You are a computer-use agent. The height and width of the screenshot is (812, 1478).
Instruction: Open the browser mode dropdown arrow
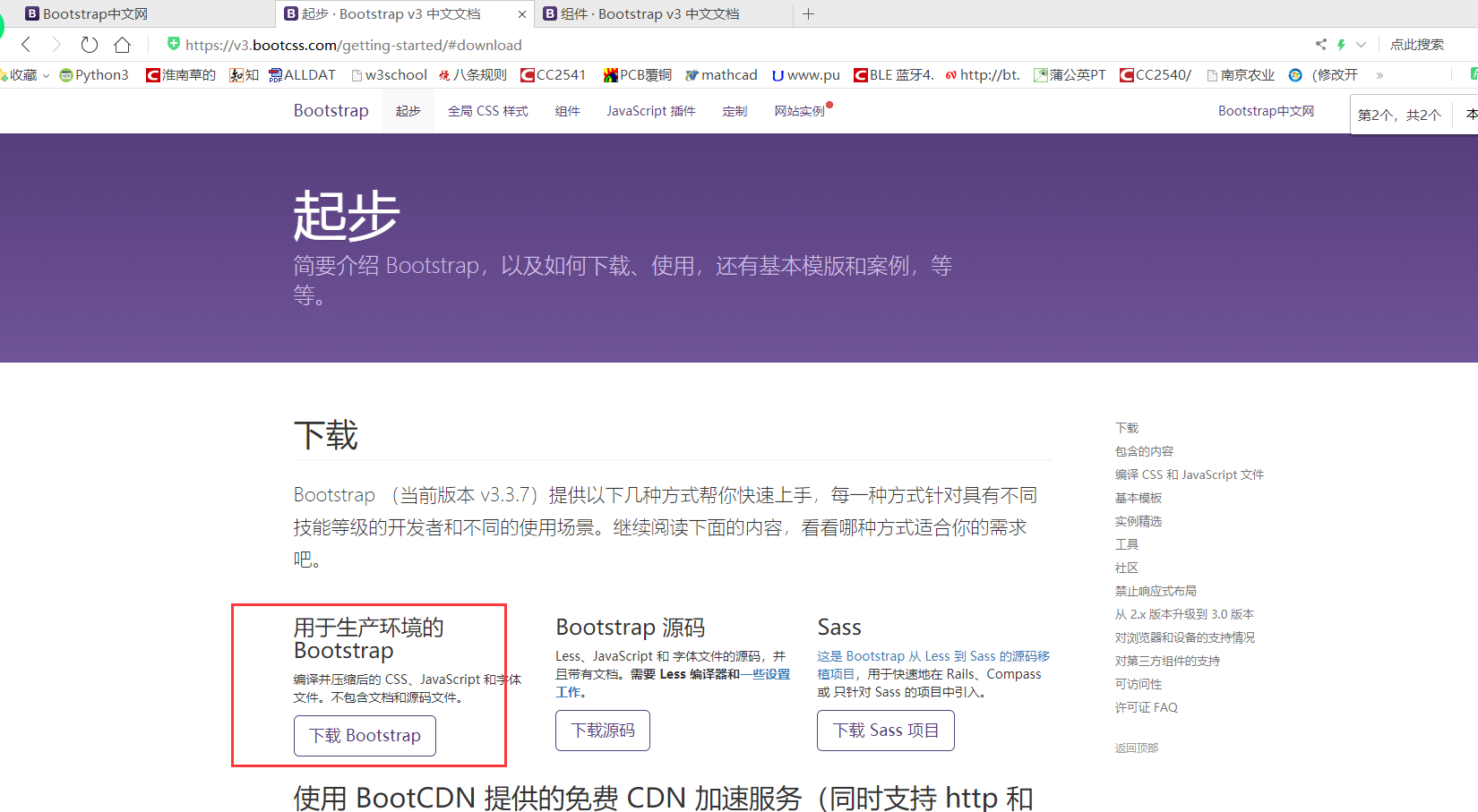point(1359,44)
